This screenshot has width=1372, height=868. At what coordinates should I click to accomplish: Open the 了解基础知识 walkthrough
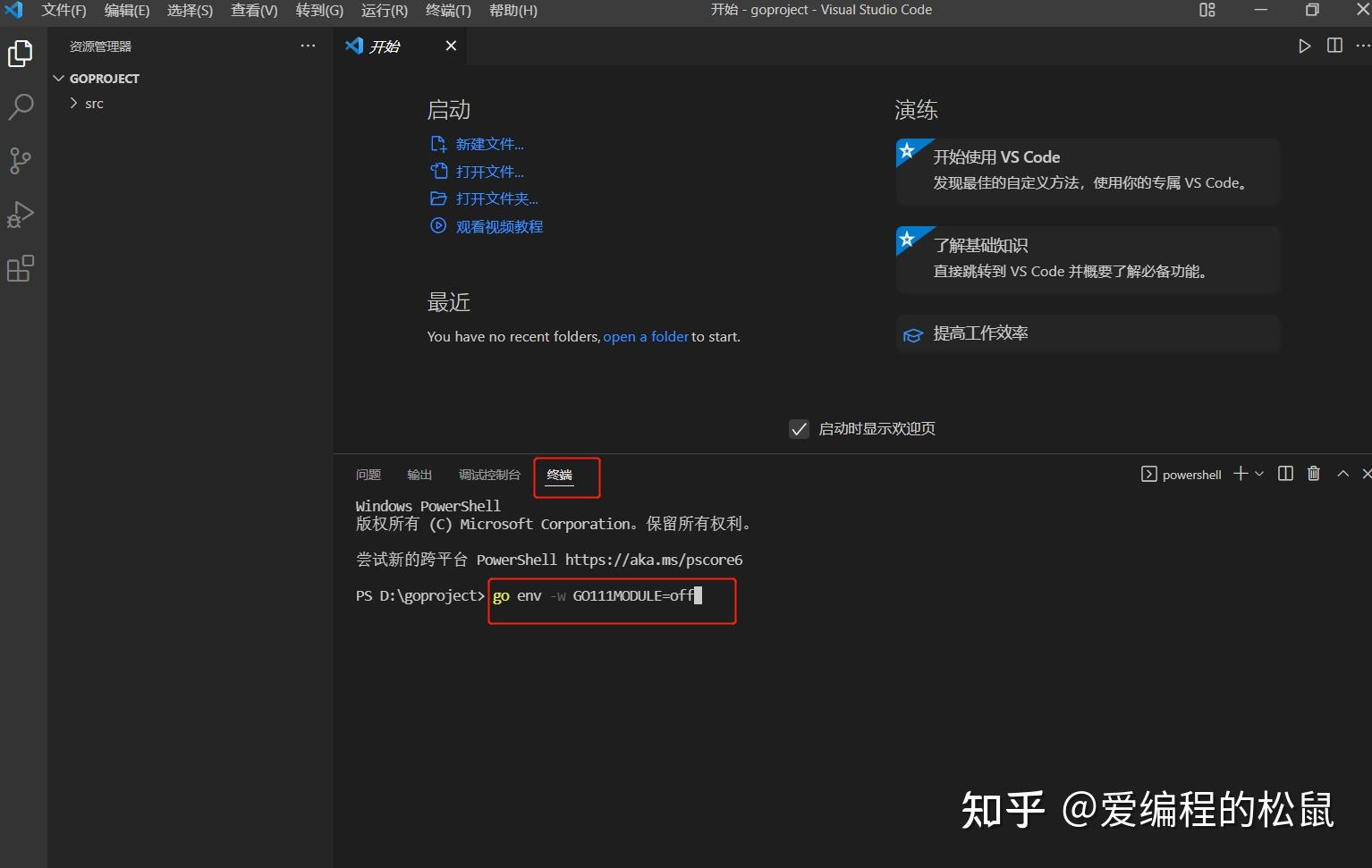(1088, 259)
